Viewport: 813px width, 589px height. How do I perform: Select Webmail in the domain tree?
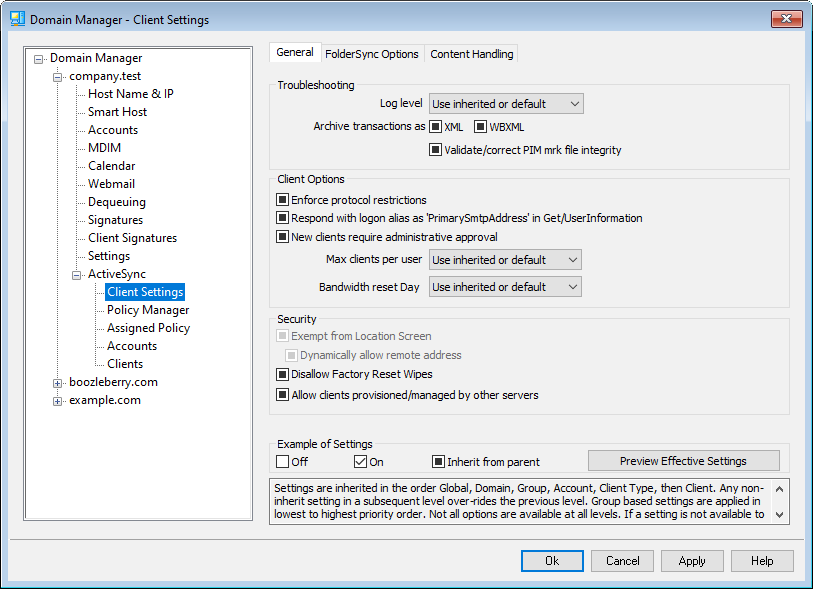click(111, 184)
